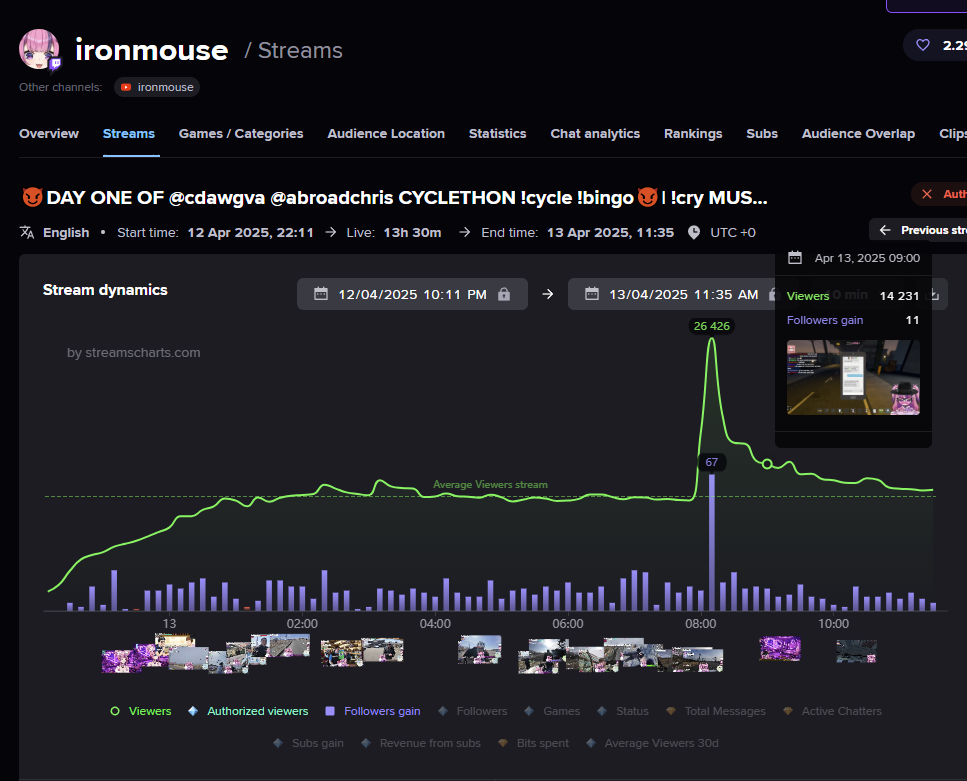Click the 06:00 time axis label

[x=568, y=624]
